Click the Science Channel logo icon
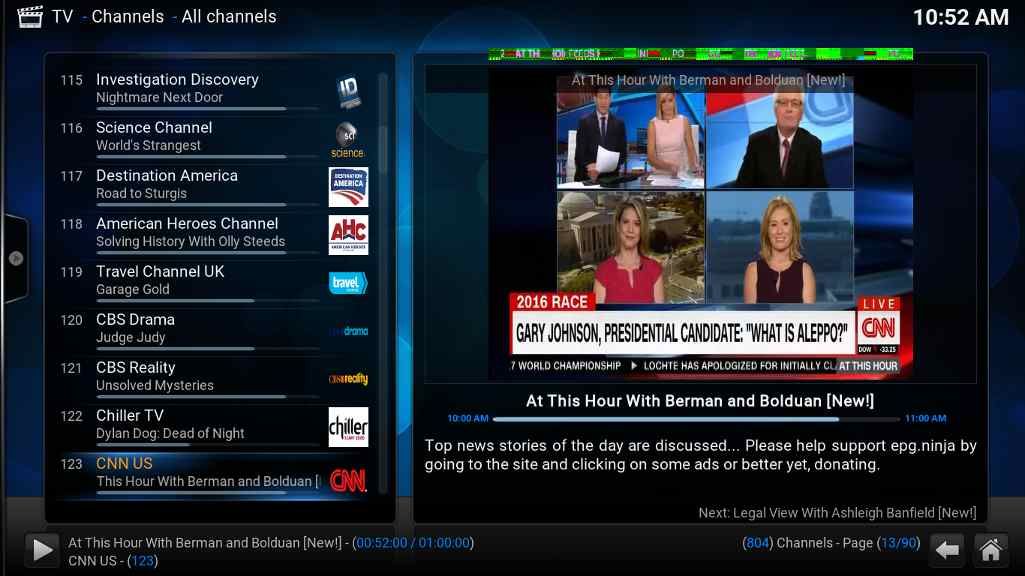Image resolution: width=1025 pixels, height=576 pixels. click(347, 139)
